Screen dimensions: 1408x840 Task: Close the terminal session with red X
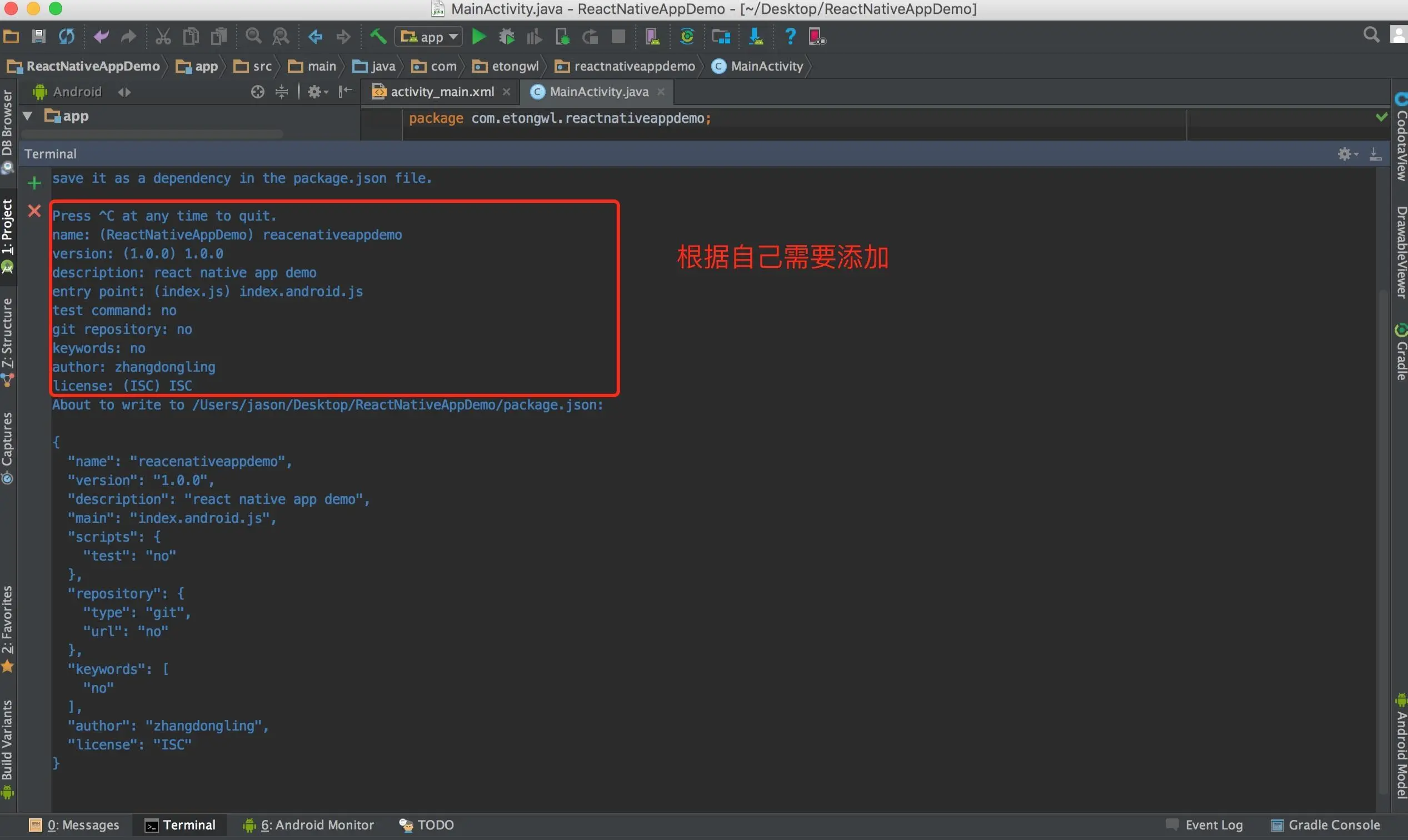34,211
